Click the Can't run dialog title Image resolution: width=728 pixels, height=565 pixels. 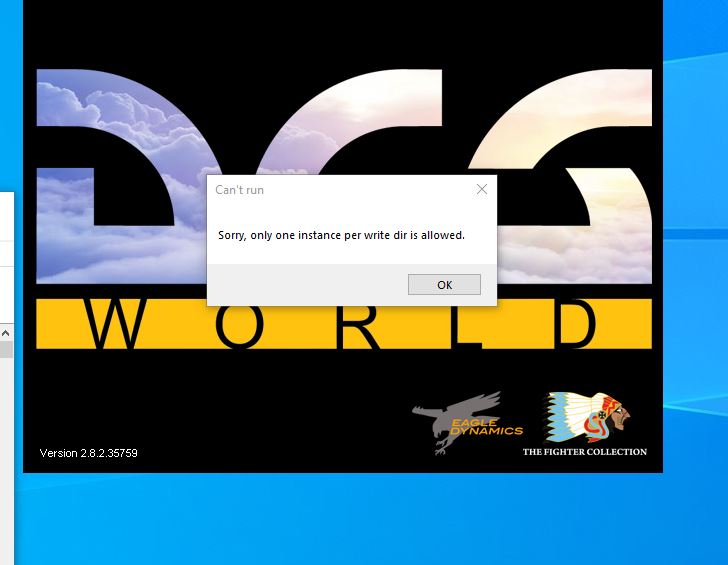click(x=240, y=190)
